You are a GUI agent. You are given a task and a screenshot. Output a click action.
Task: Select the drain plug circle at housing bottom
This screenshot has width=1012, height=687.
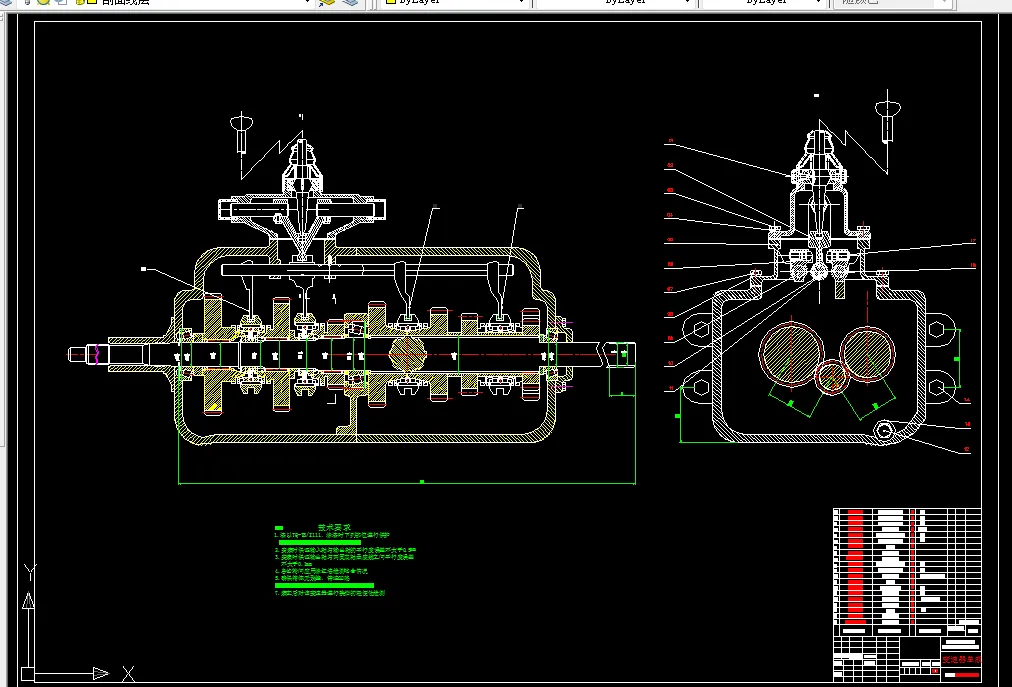(884, 430)
